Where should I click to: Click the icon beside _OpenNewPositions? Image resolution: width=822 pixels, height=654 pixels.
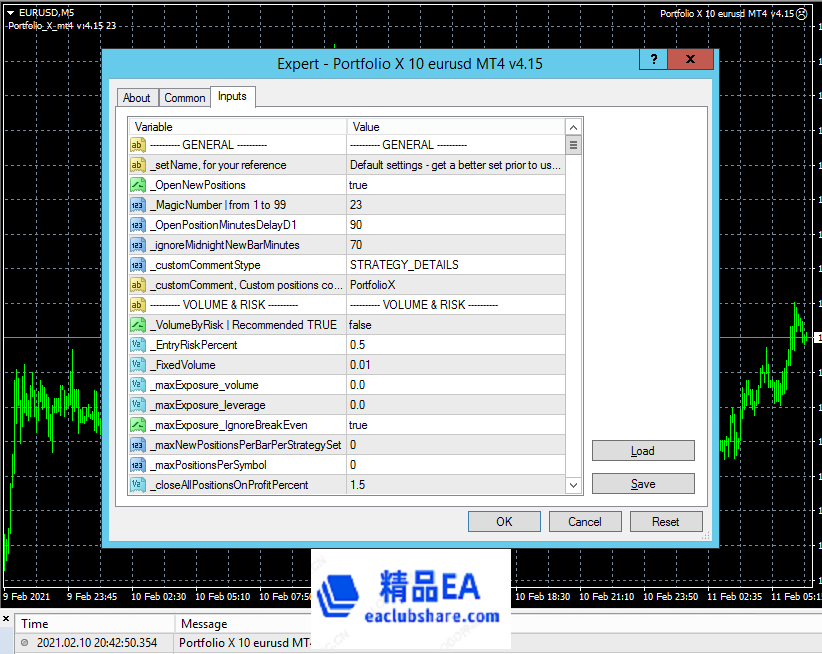click(138, 185)
